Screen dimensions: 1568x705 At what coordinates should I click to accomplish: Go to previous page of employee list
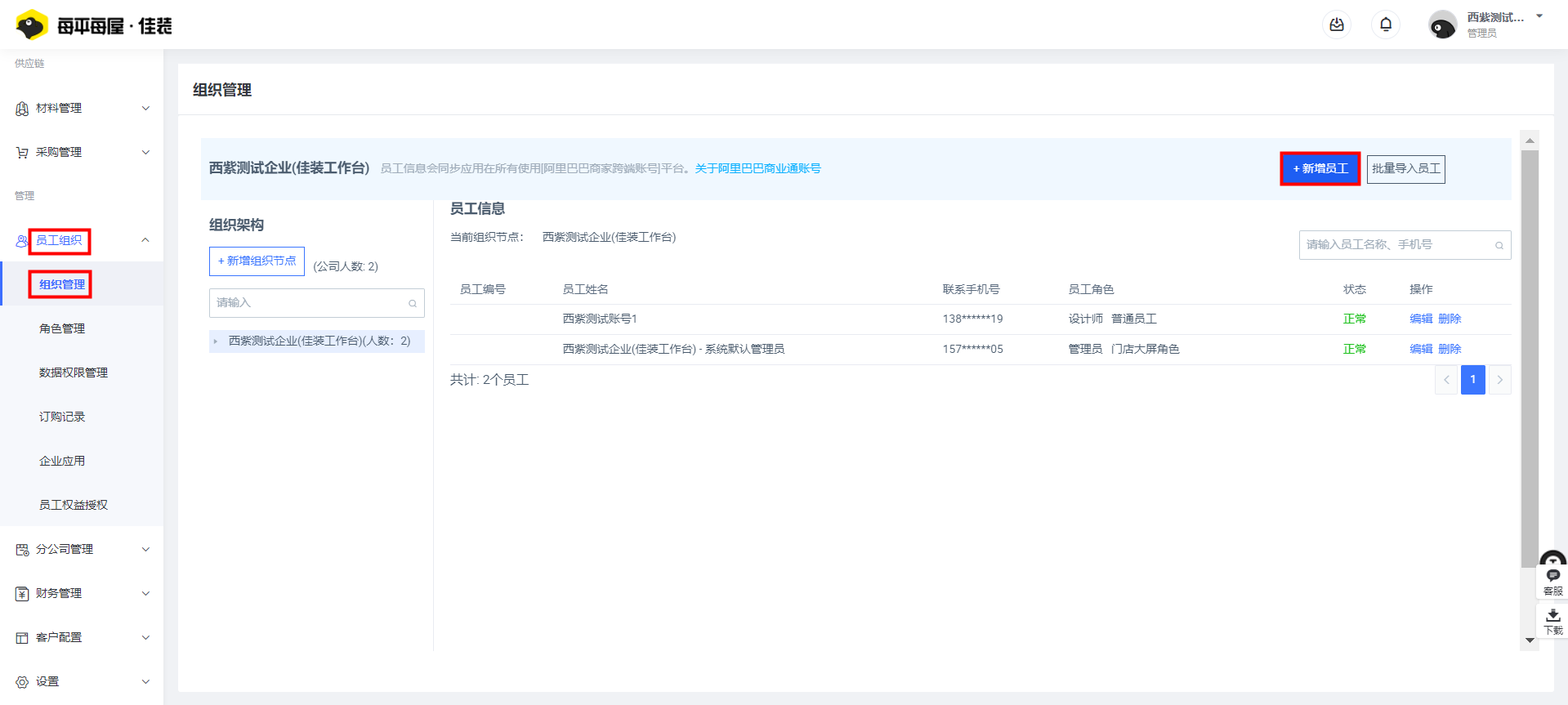click(1446, 380)
